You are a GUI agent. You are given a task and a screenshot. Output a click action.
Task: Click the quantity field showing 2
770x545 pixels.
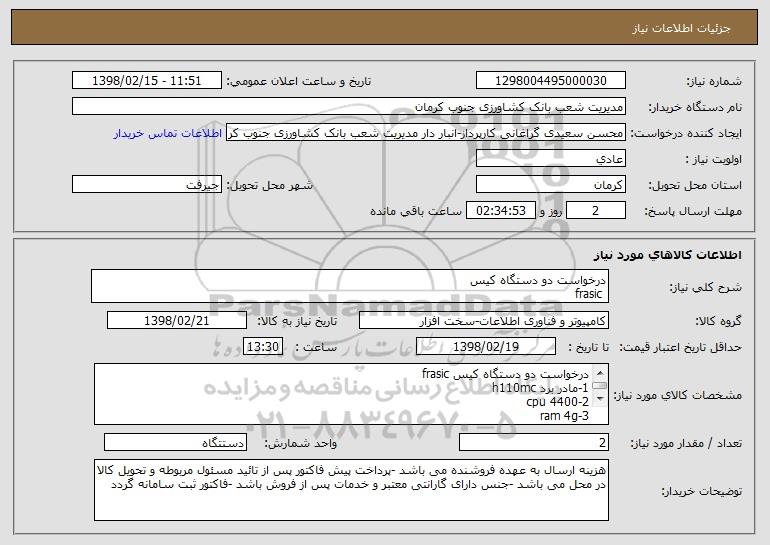click(x=534, y=443)
